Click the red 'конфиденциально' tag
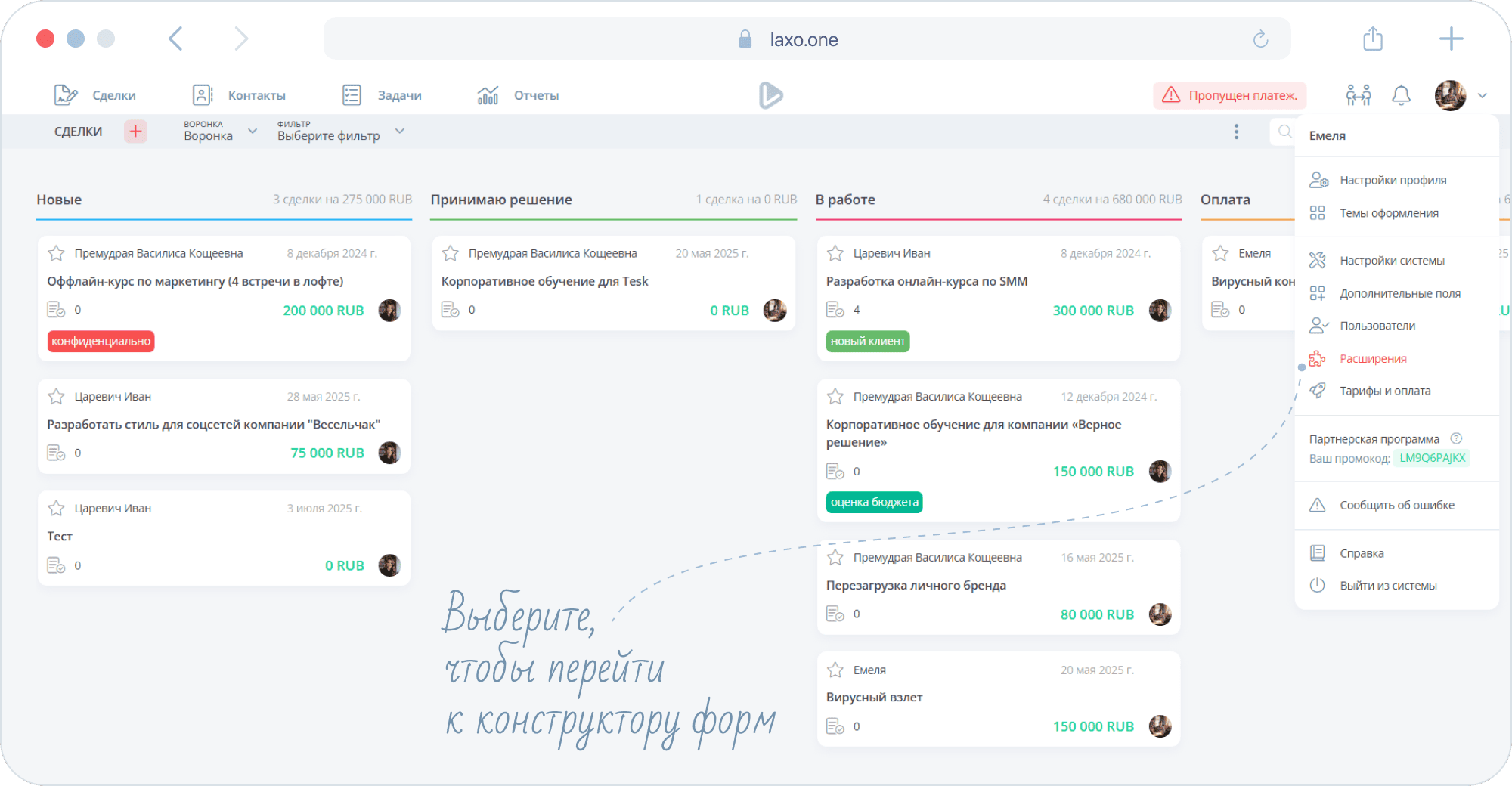The width and height of the screenshot is (1512, 786). coord(101,342)
